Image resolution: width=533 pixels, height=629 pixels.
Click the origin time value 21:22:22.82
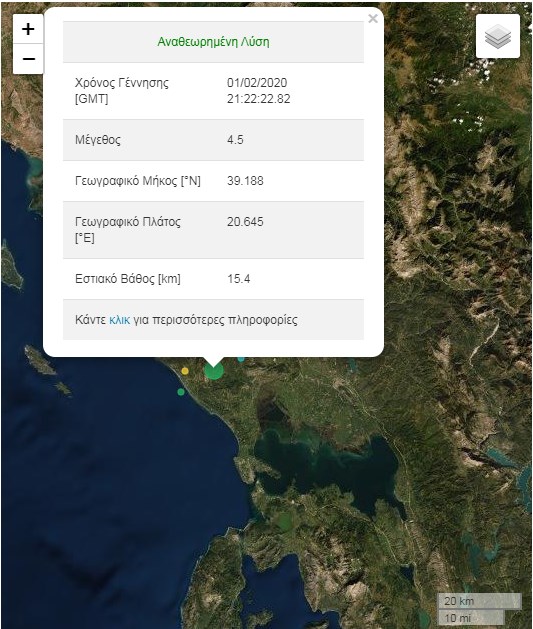(x=259, y=99)
